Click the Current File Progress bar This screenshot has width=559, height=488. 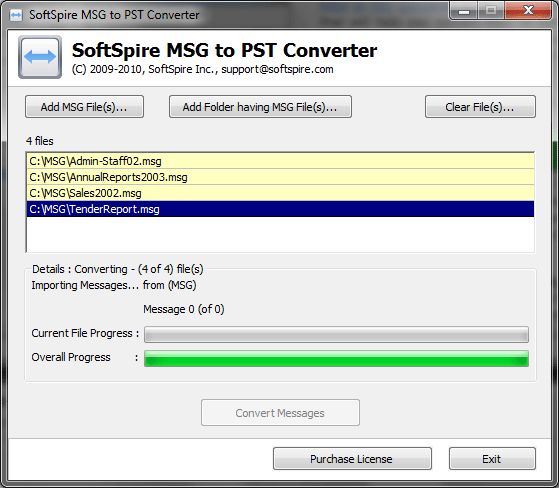(336, 334)
